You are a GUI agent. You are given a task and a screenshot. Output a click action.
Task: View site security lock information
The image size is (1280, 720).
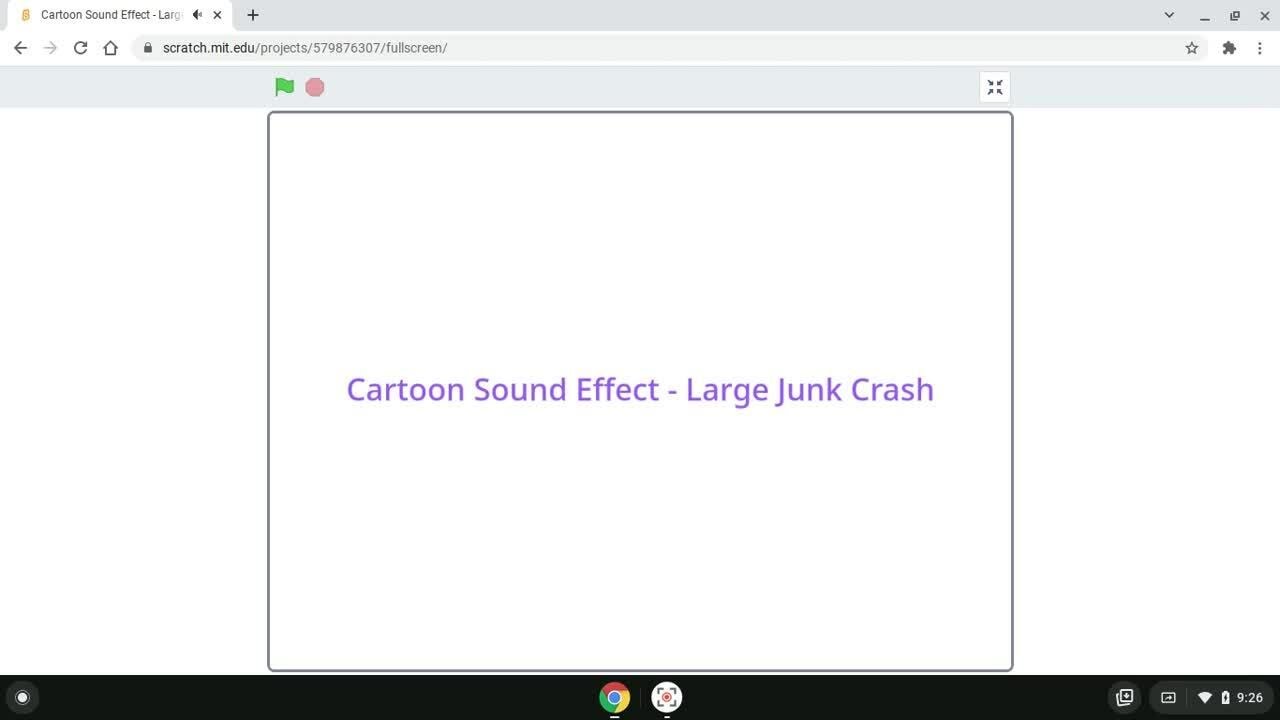pyautogui.click(x=148, y=48)
